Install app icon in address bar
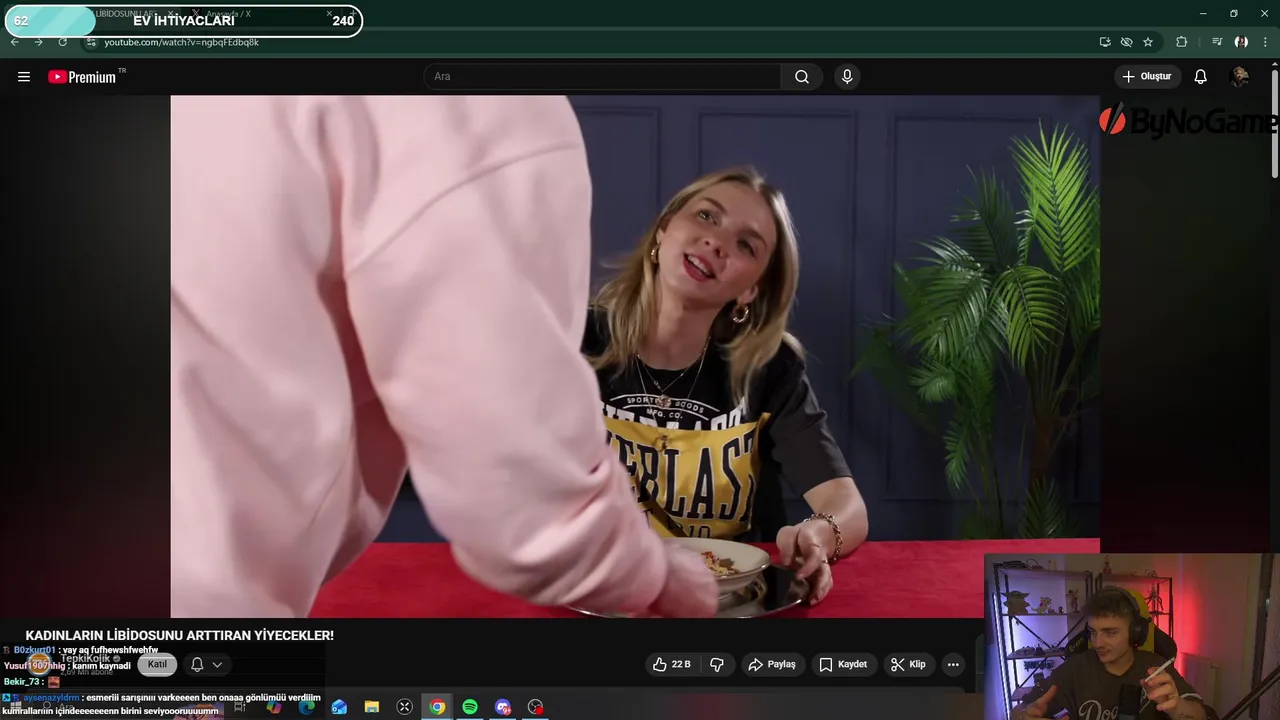This screenshot has height=720, width=1280. pos(1105,42)
